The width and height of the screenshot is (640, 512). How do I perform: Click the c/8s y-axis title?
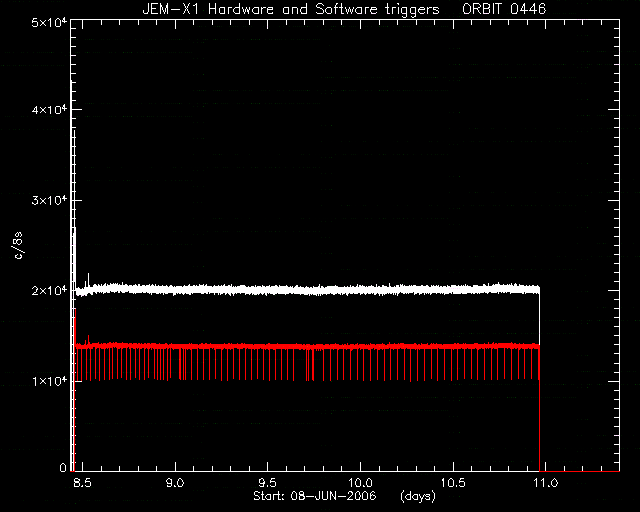point(18,245)
